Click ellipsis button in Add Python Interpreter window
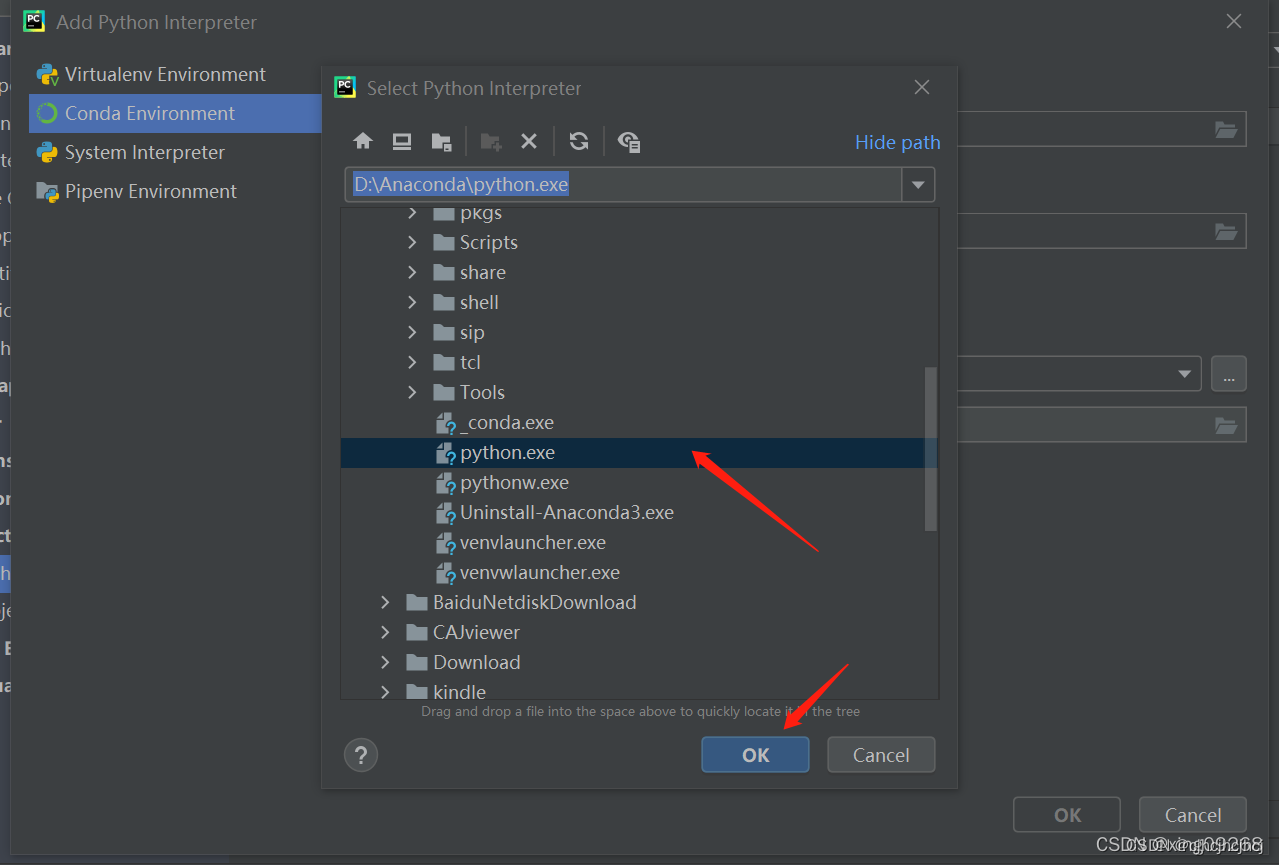This screenshot has width=1279, height=865. [1229, 374]
